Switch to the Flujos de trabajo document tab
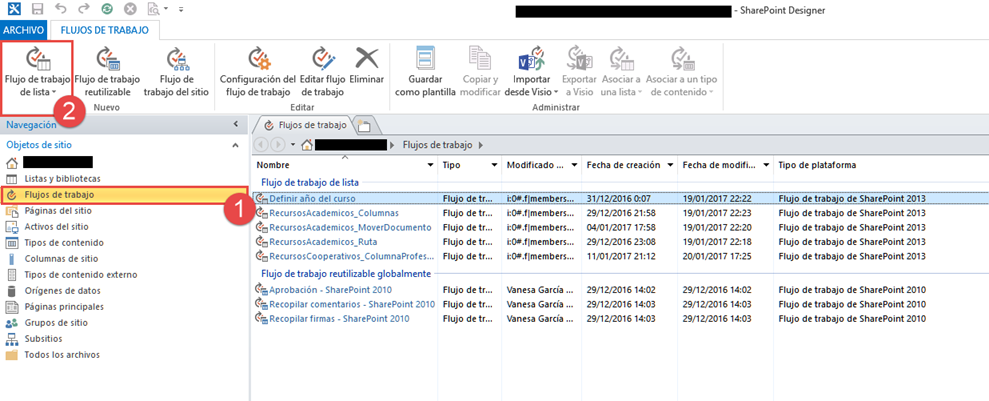 tap(305, 125)
